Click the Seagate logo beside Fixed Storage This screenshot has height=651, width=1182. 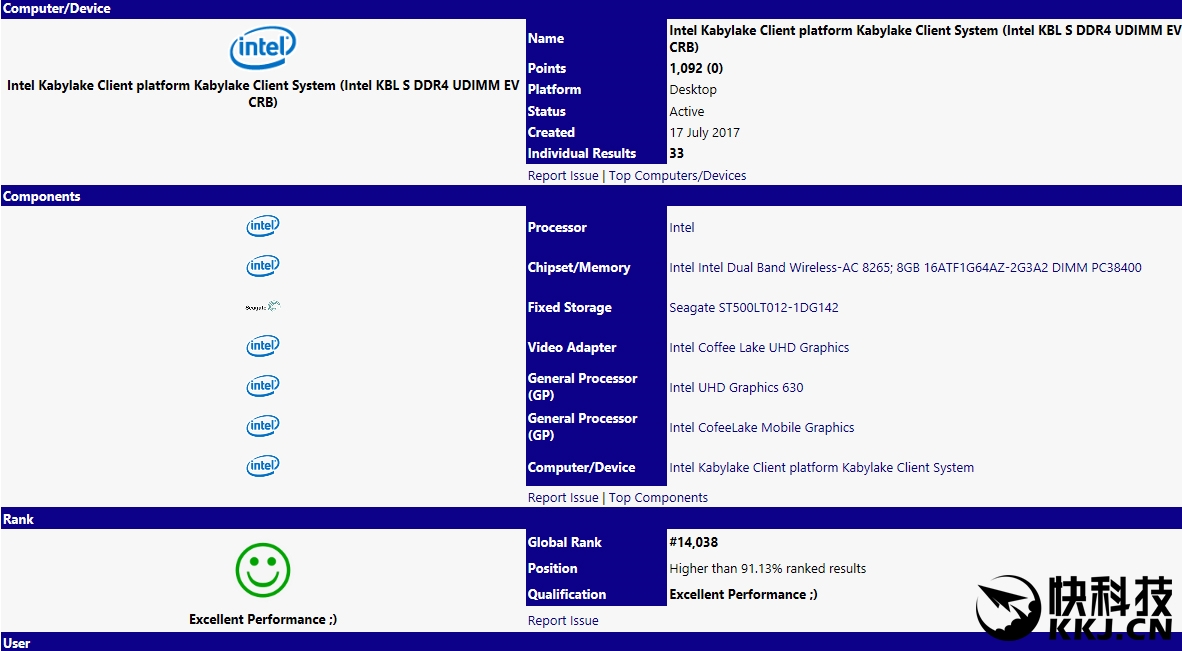tap(262, 307)
